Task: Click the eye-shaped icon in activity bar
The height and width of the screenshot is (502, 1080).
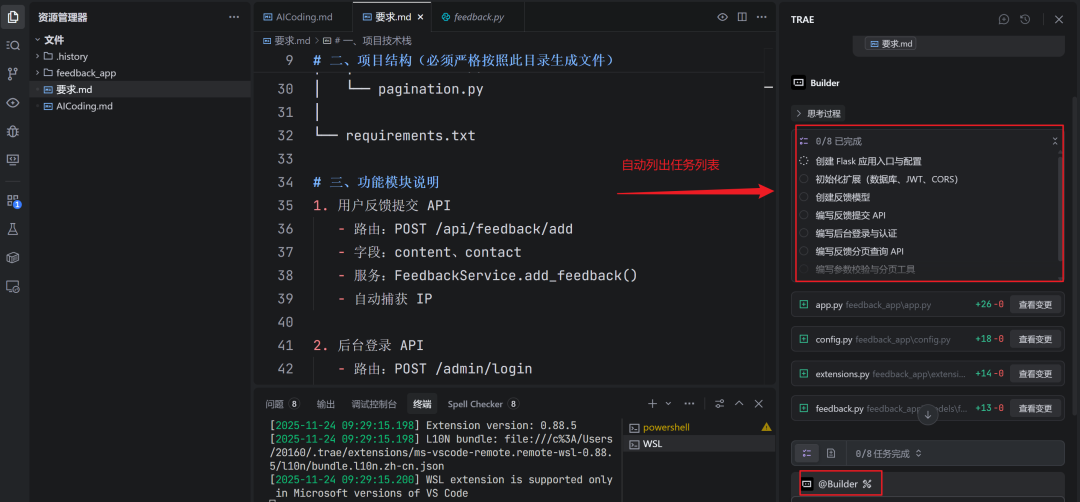Action: coord(12,103)
